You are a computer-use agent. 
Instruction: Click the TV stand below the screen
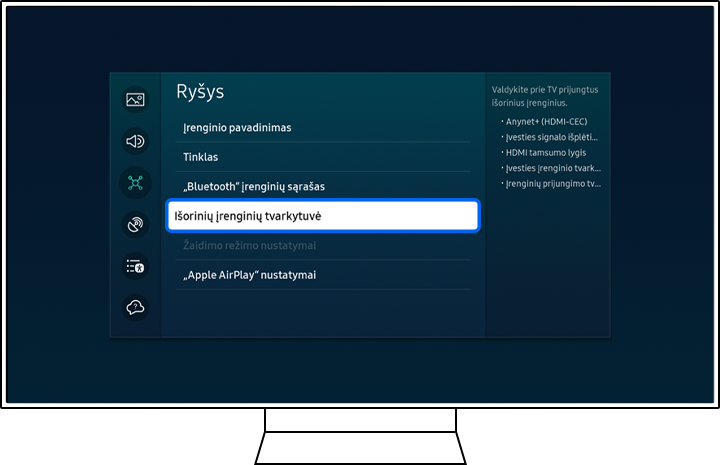[360, 440]
